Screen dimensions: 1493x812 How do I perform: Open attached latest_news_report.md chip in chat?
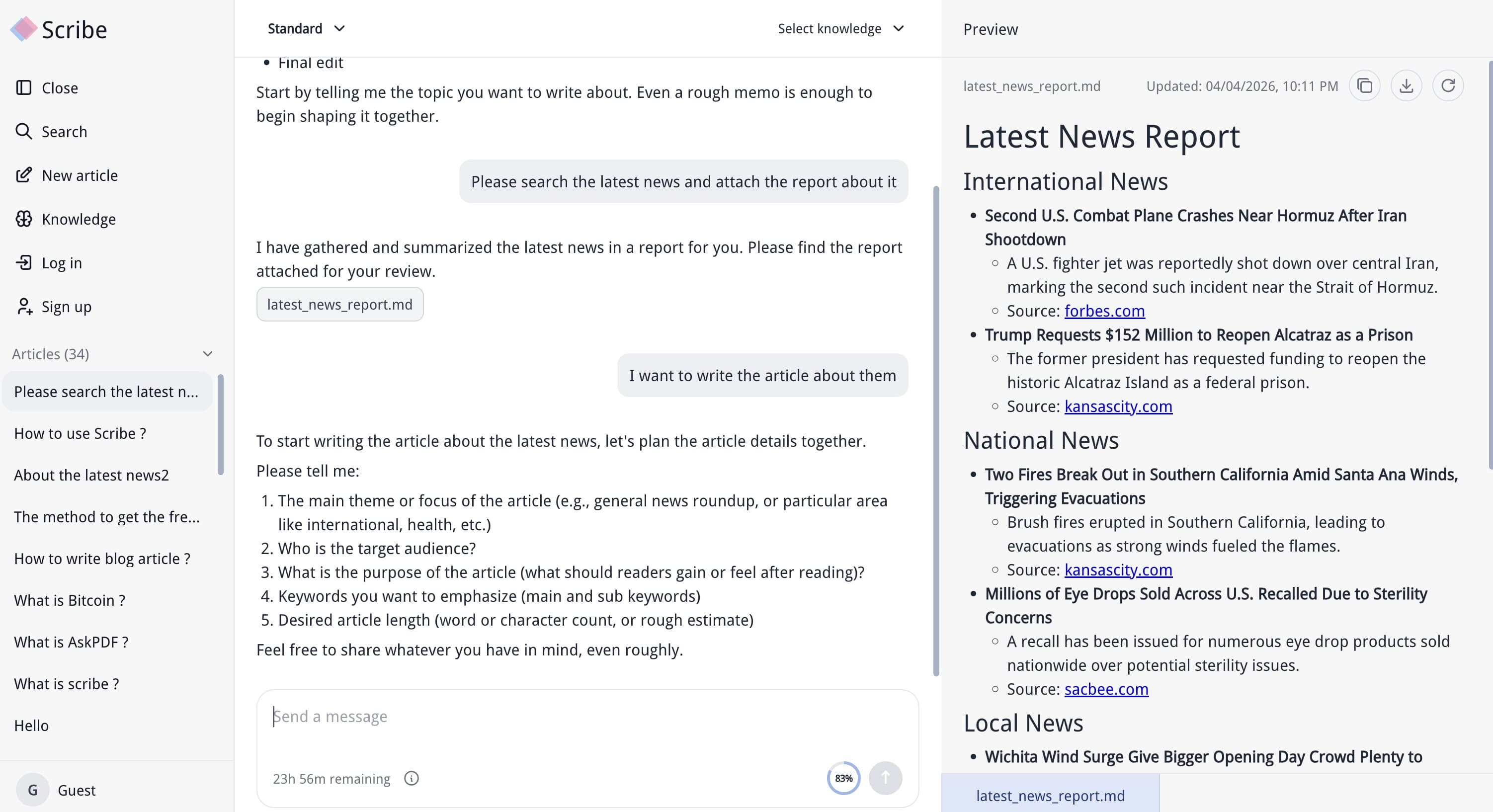click(339, 304)
